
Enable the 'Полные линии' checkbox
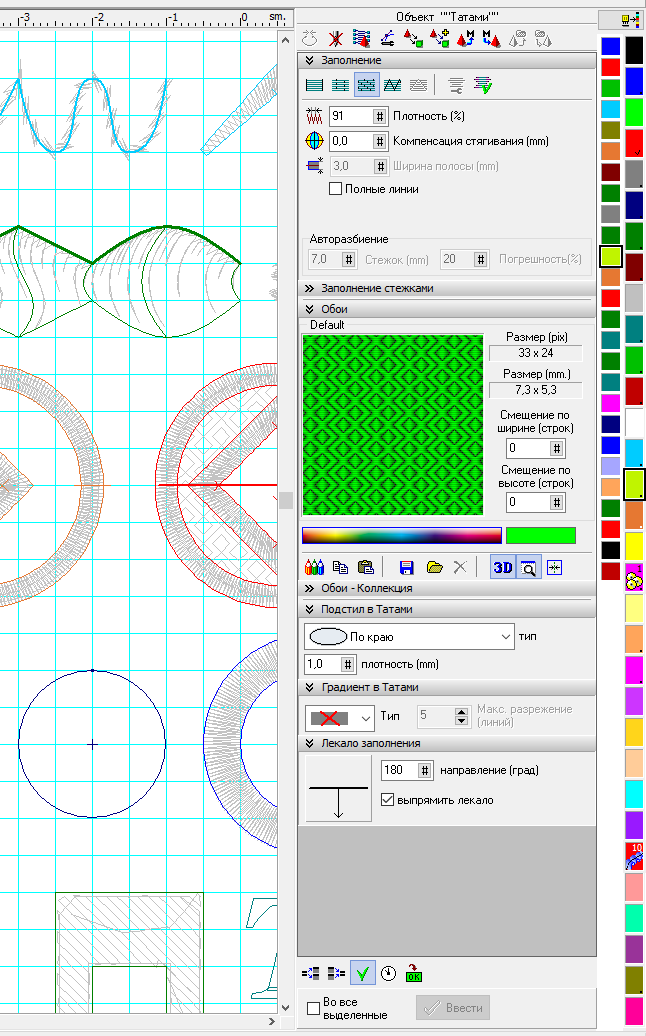pos(336,189)
